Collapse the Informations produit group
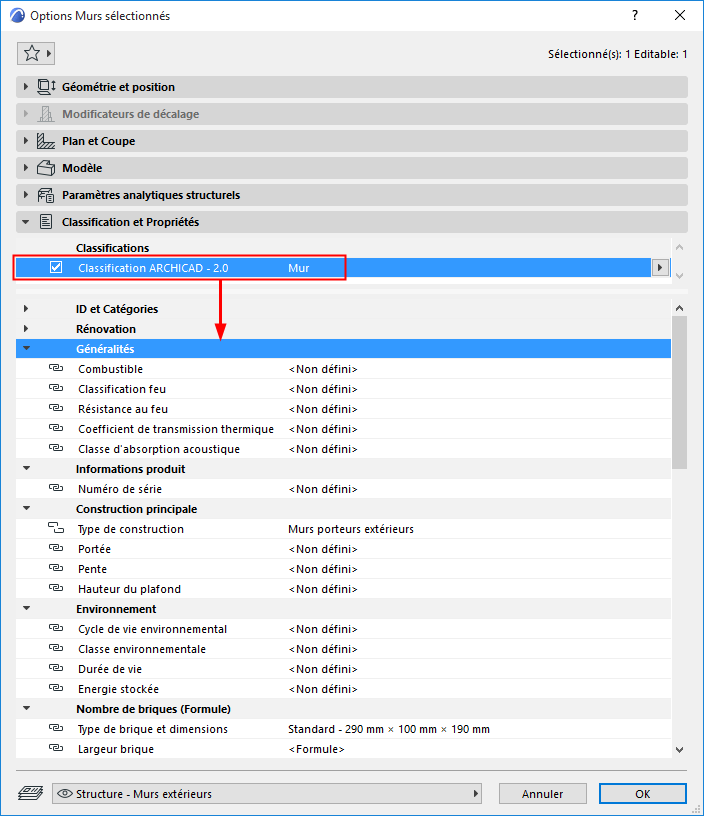 [27, 469]
